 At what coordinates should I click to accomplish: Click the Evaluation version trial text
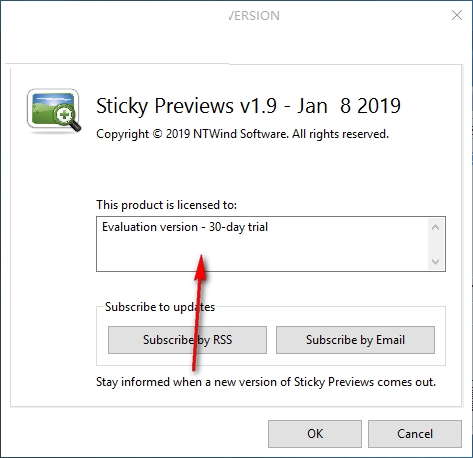[x=185, y=227]
